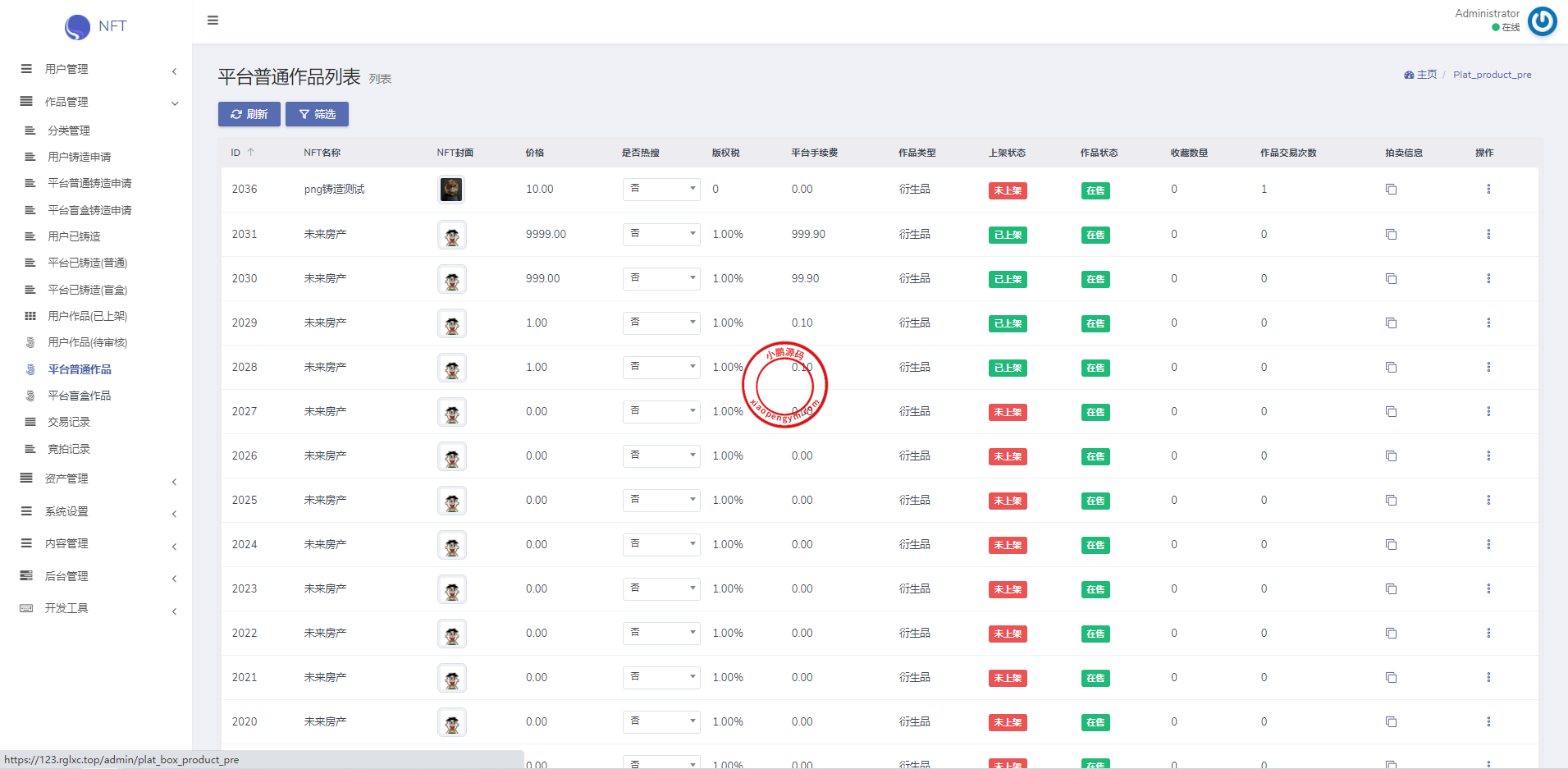The width and height of the screenshot is (1568, 769).
Task: Open hot-search dropdown for row 2026
Action: (661, 455)
